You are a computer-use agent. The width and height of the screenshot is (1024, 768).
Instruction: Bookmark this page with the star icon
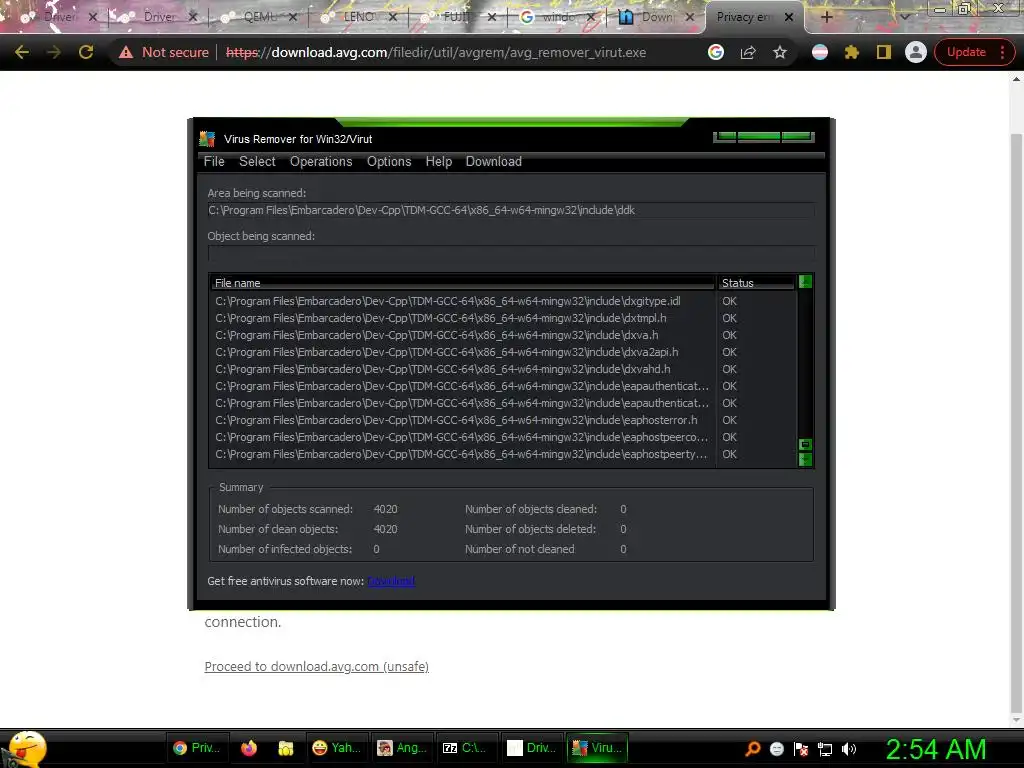click(780, 52)
